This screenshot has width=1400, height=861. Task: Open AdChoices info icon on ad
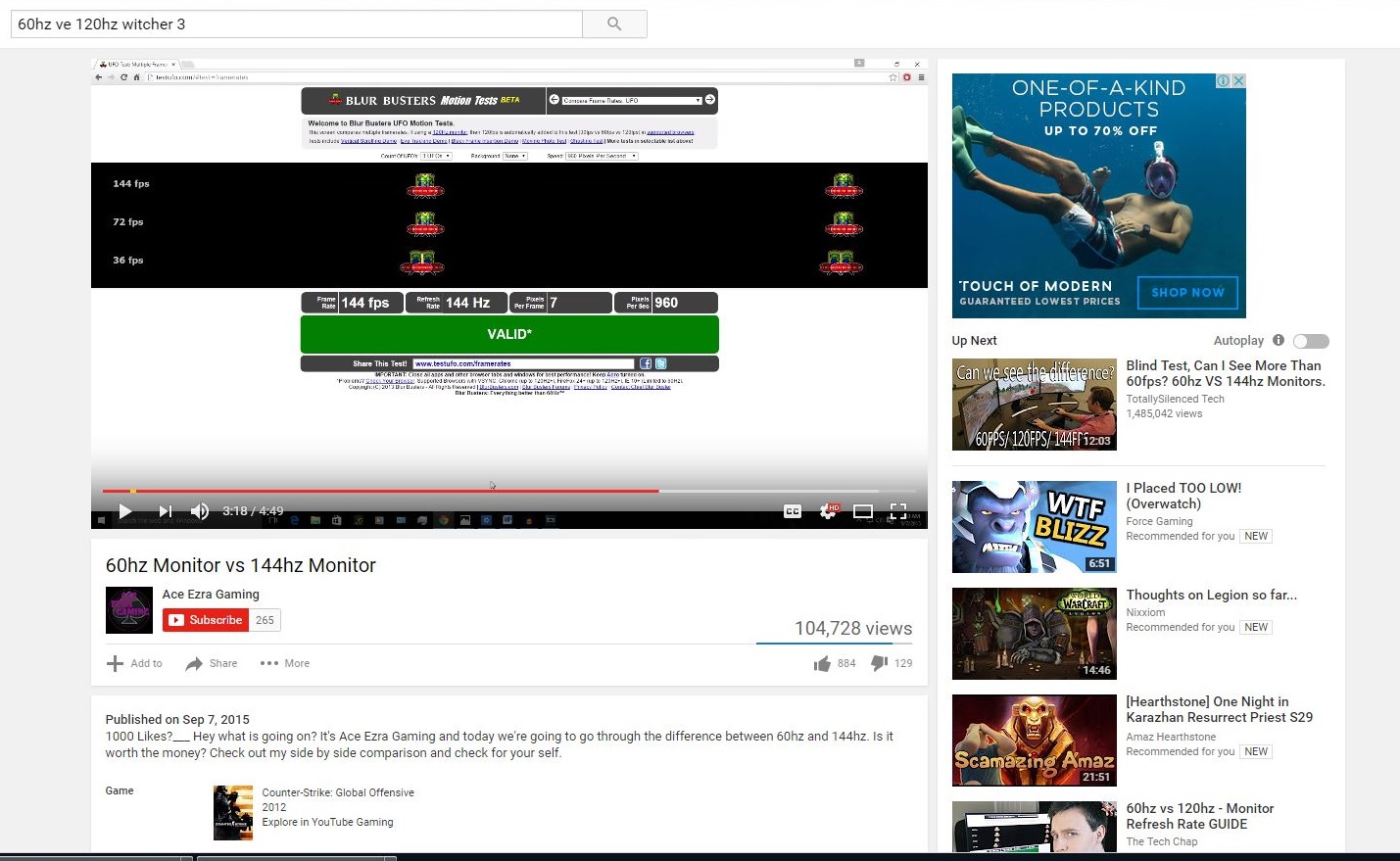1224,80
